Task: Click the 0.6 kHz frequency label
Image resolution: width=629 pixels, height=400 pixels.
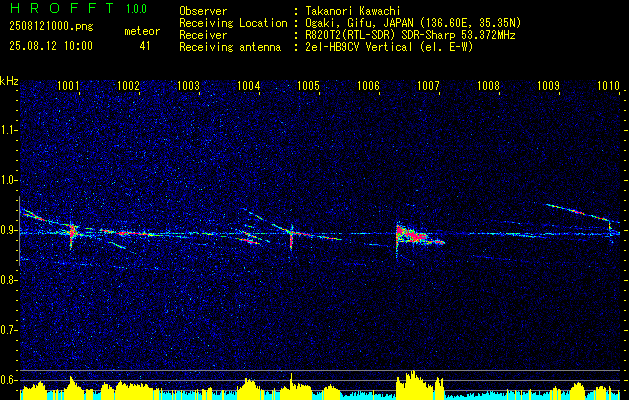Action: (9, 380)
